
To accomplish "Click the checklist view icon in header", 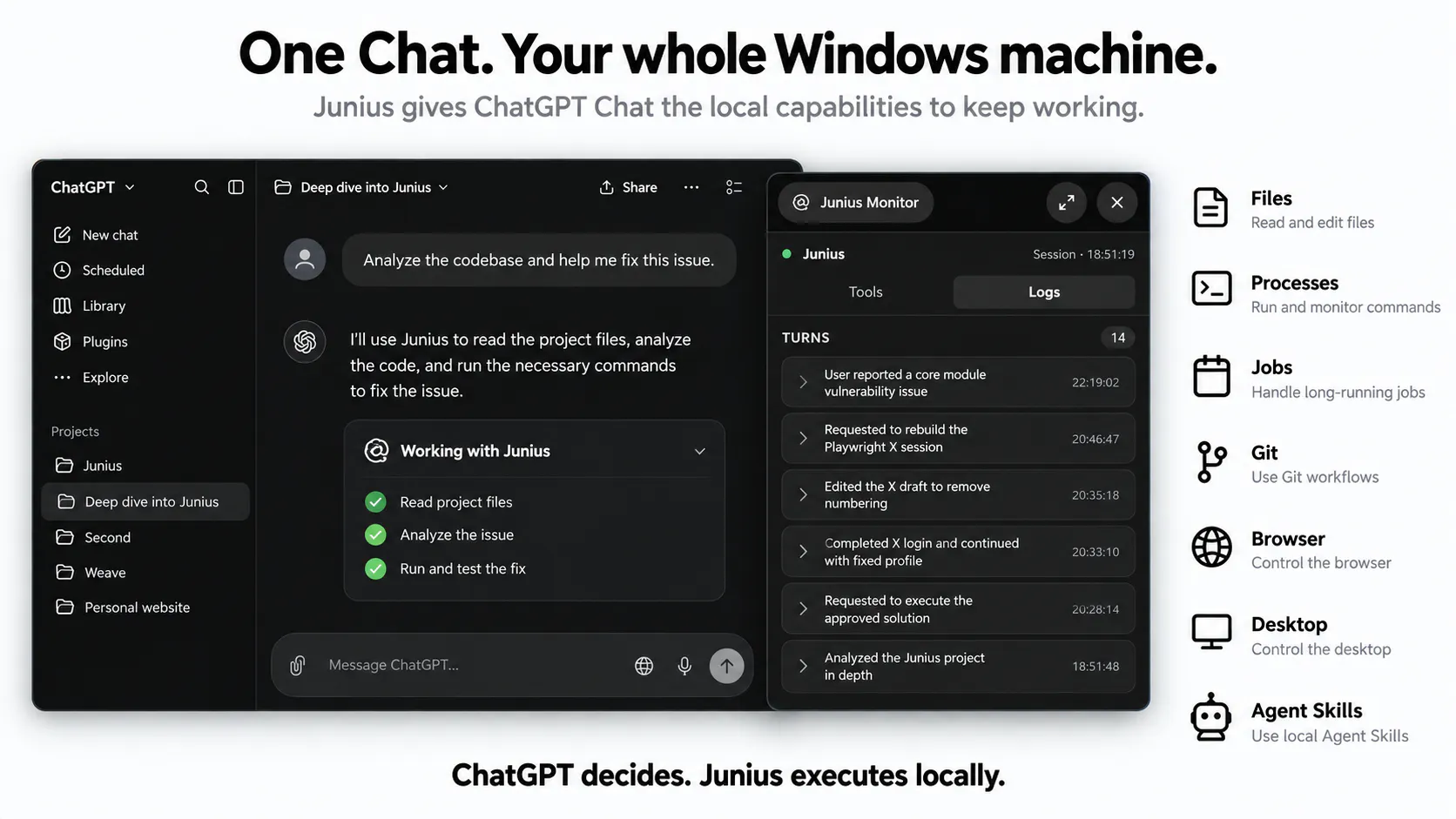I will pyautogui.click(x=734, y=187).
